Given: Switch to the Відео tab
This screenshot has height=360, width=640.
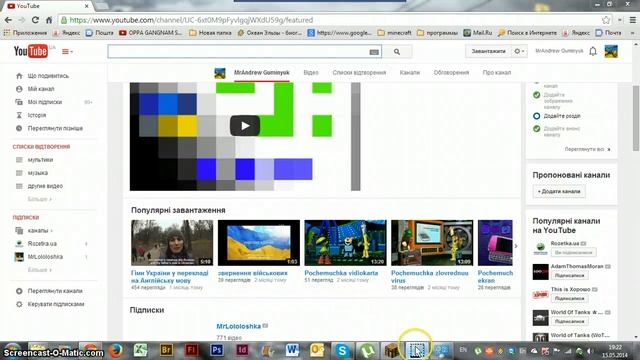Looking at the screenshot, I should pyautogui.click(x=311, y=73).
